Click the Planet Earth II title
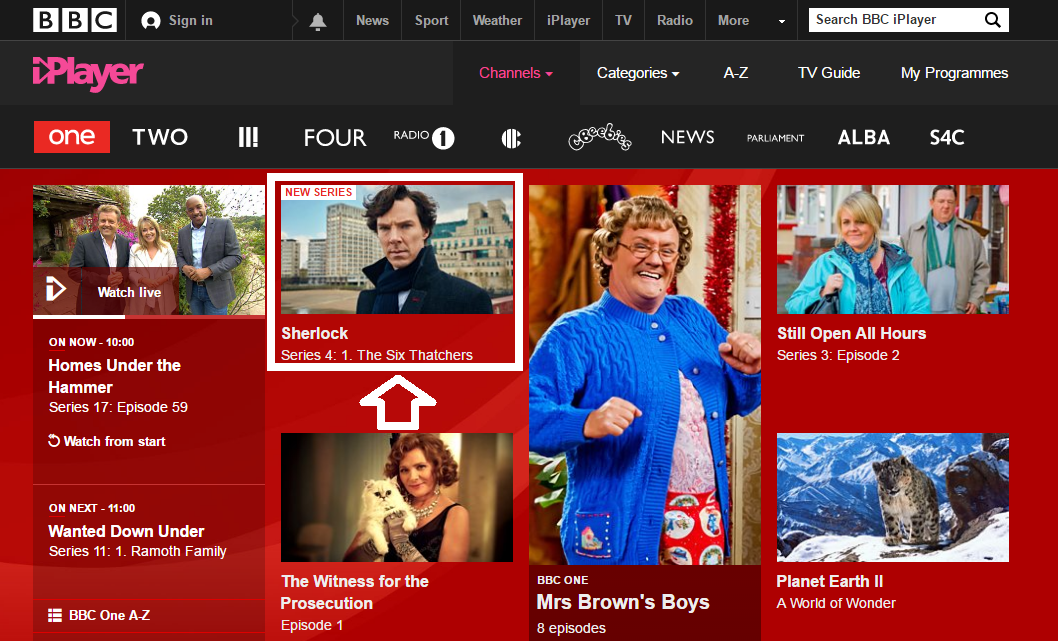 point(830,581)
